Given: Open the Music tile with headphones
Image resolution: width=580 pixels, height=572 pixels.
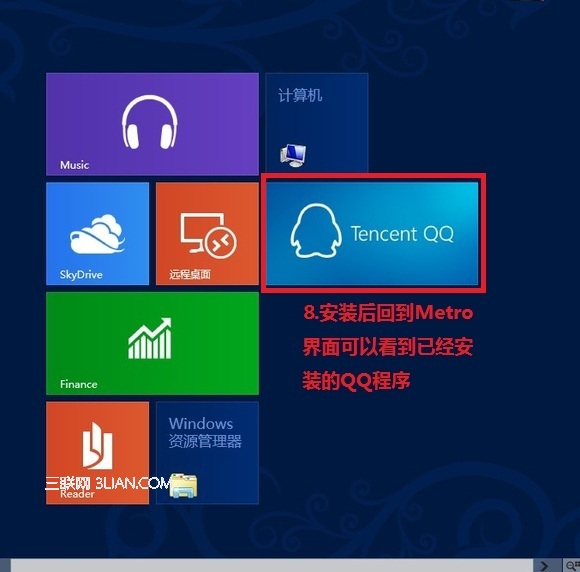Looking at the screenshot, I should coord(152,124).
